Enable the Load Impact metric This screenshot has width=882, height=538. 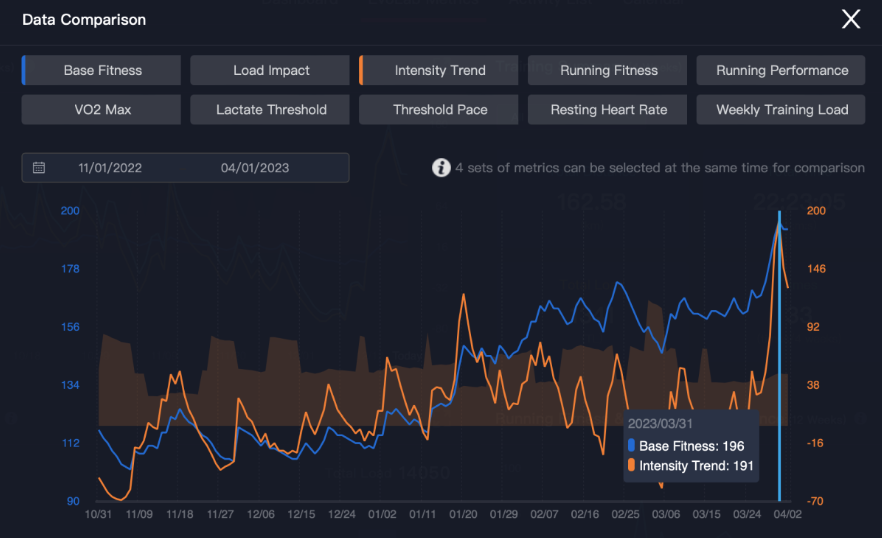271,70
